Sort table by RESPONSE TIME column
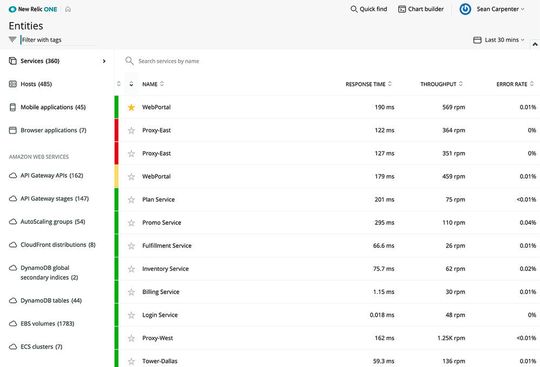 click(368, 84)
